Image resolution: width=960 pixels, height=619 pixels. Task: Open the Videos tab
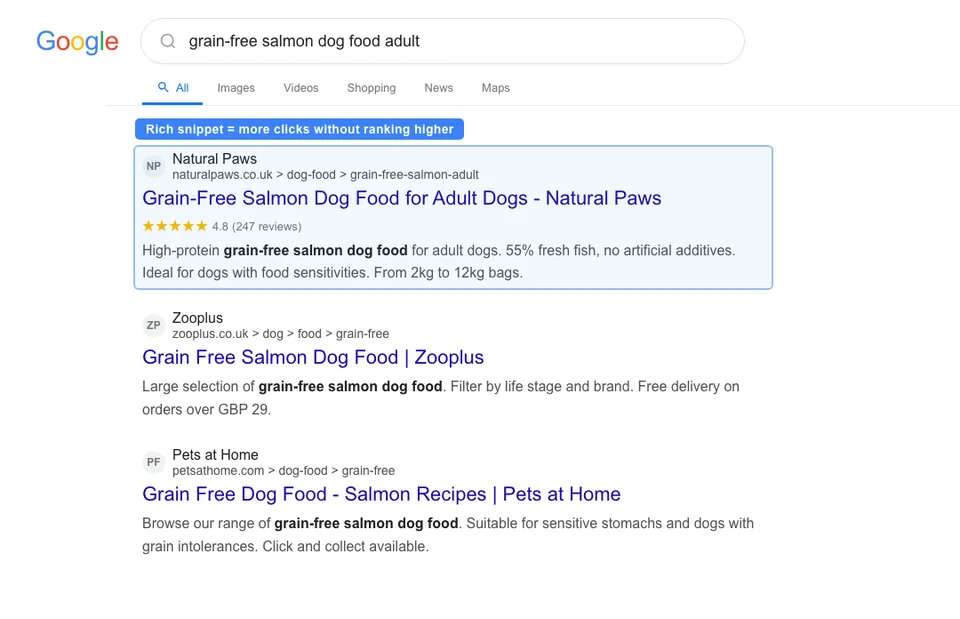point(300,88)
